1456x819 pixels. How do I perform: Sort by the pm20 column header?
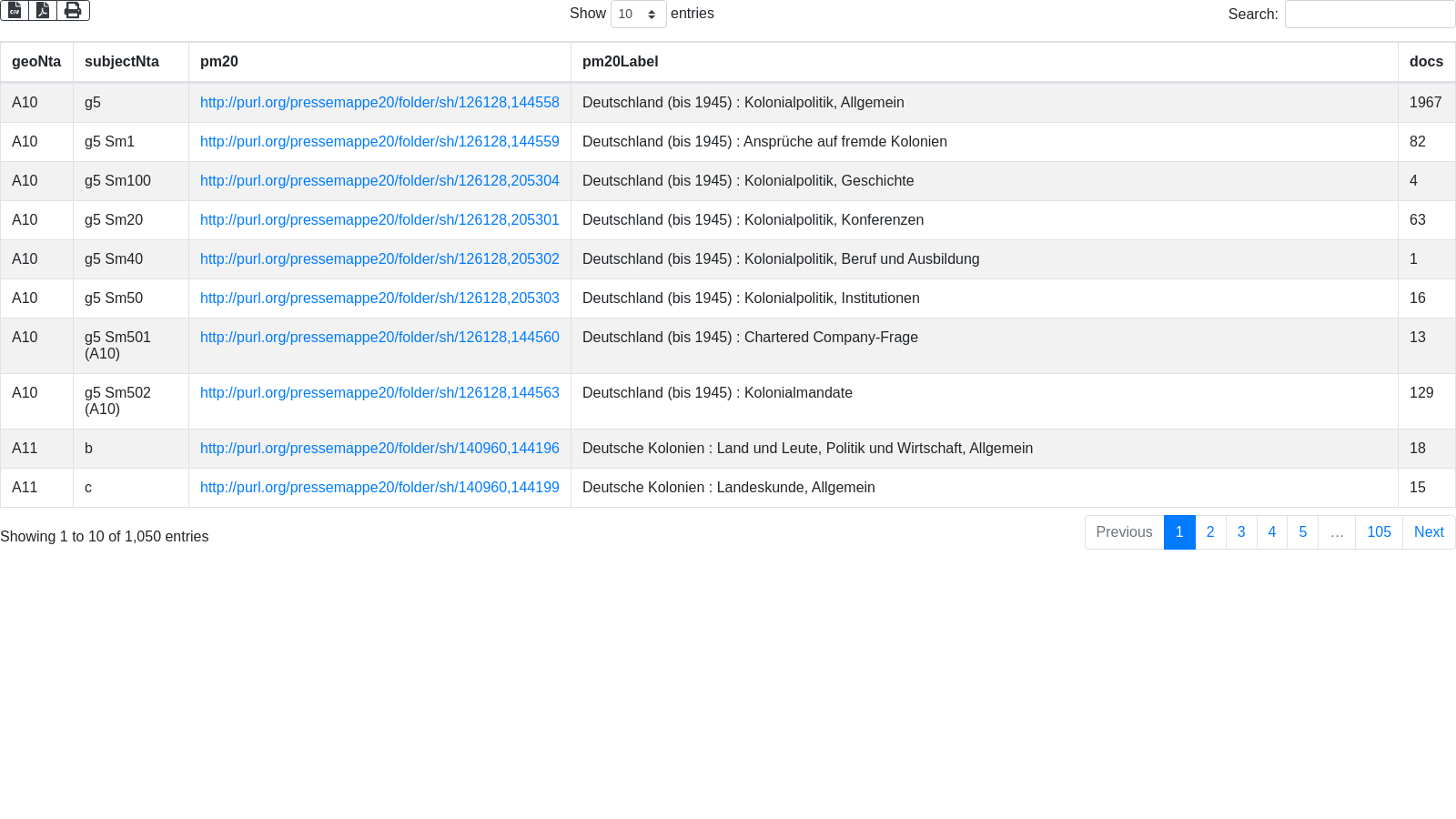pyautogui.click(x=219, y=62)
